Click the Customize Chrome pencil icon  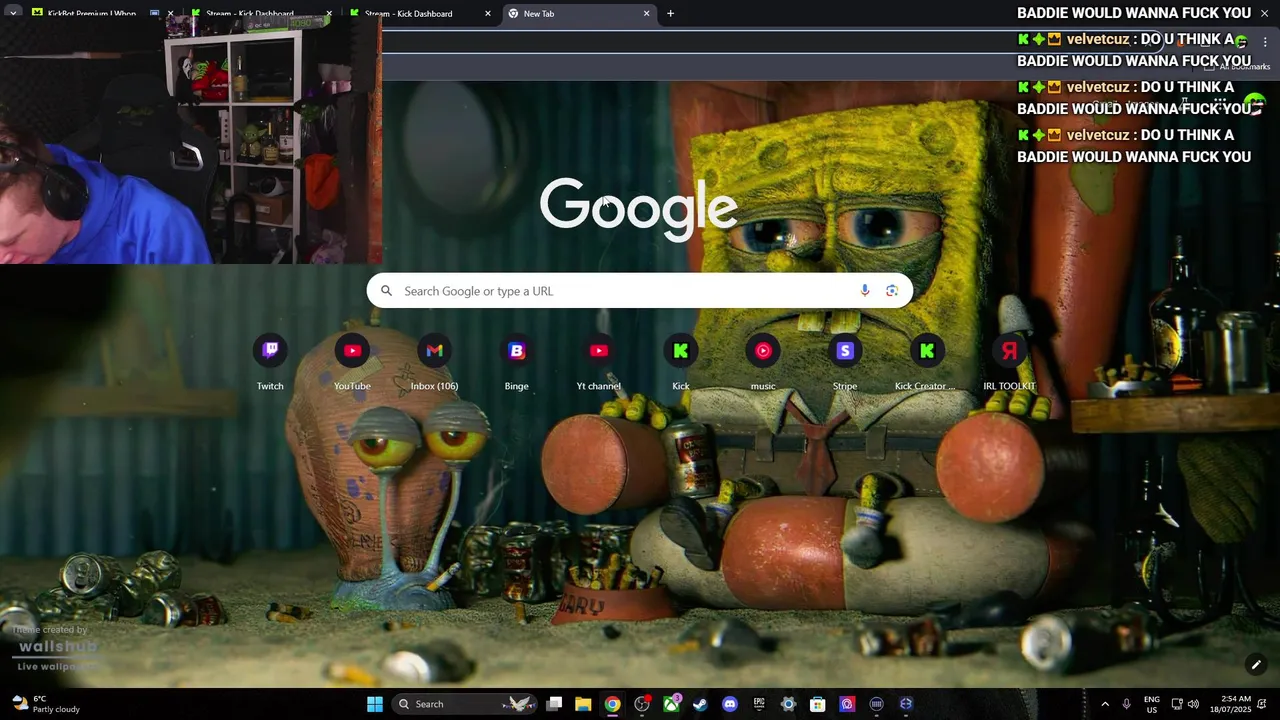[x=1256, y=665]
